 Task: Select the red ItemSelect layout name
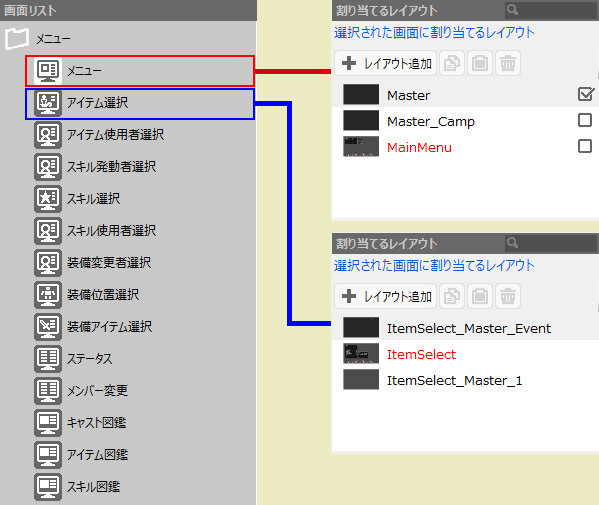421,354
